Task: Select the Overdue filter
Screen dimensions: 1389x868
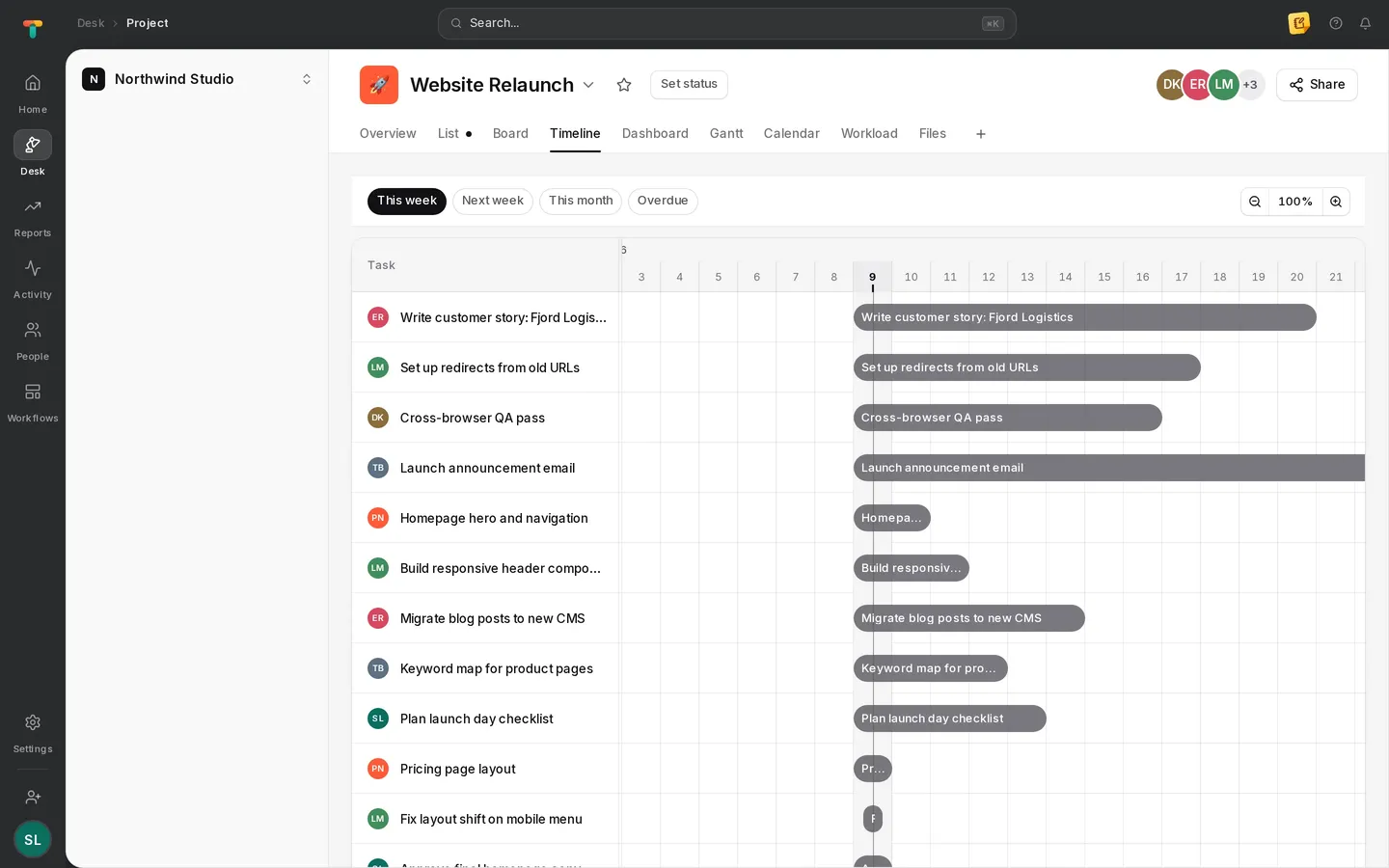Action: [x=663, y=201]
